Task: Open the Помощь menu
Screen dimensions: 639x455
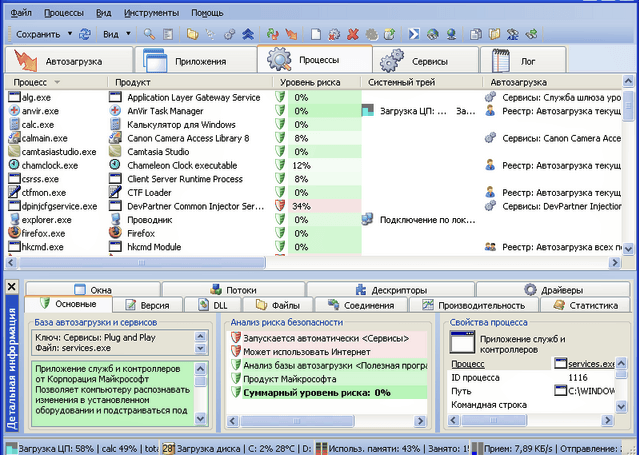Action: (207, 13)
